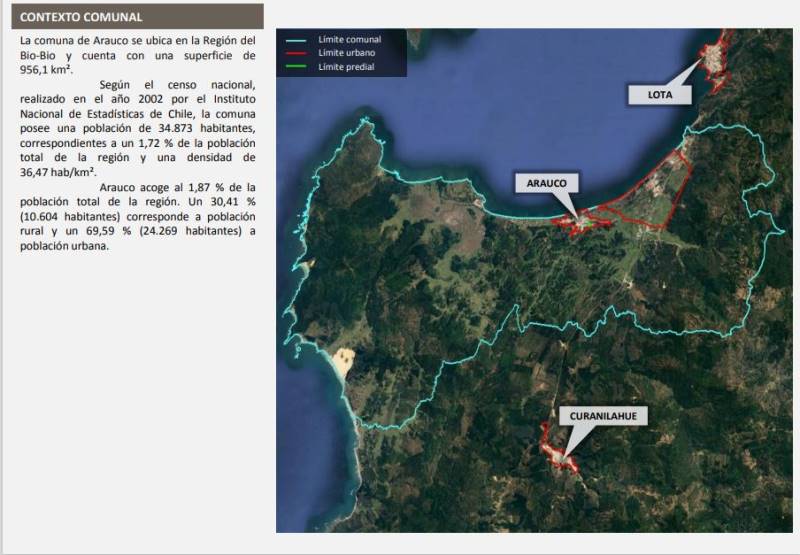Click the CONTEXTO COMUNAL header
The image size is (800, 555).
tap(137, 17)
